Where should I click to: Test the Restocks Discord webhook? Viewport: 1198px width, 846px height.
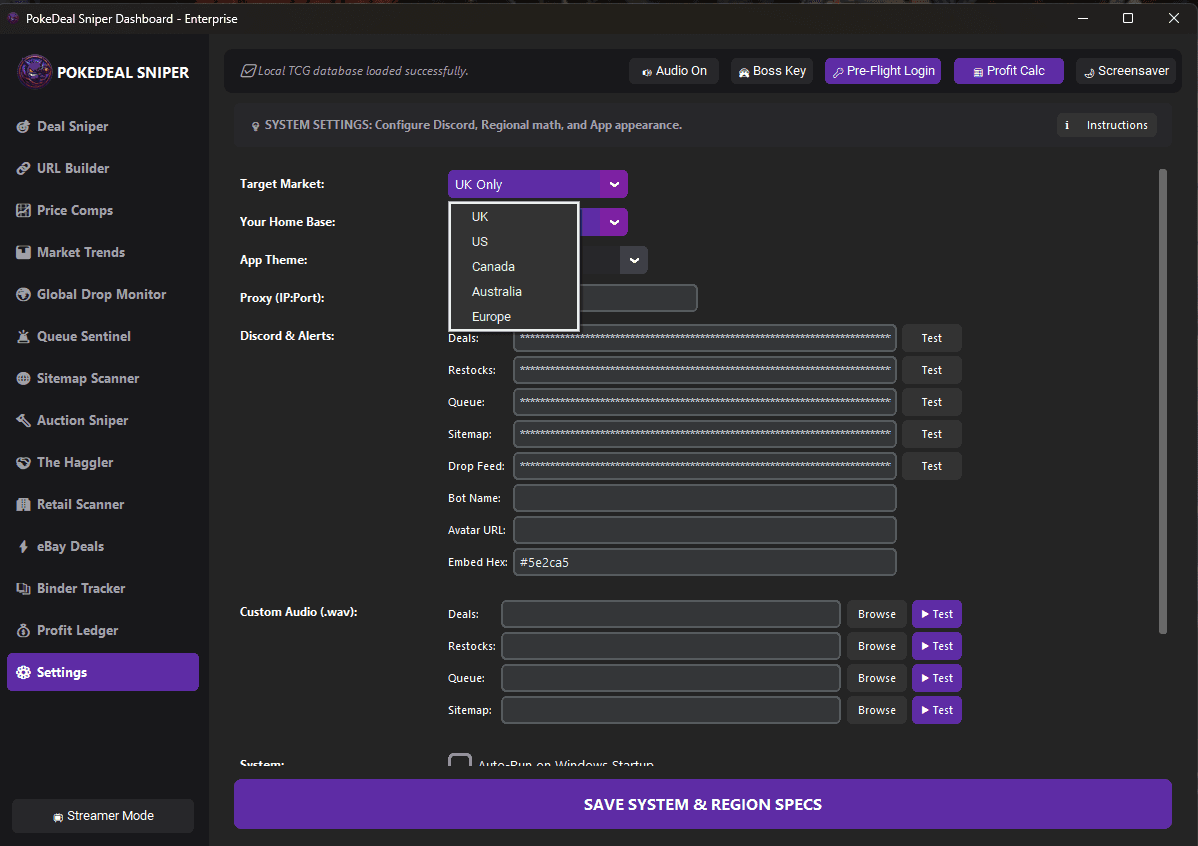[x=931, y=371]
